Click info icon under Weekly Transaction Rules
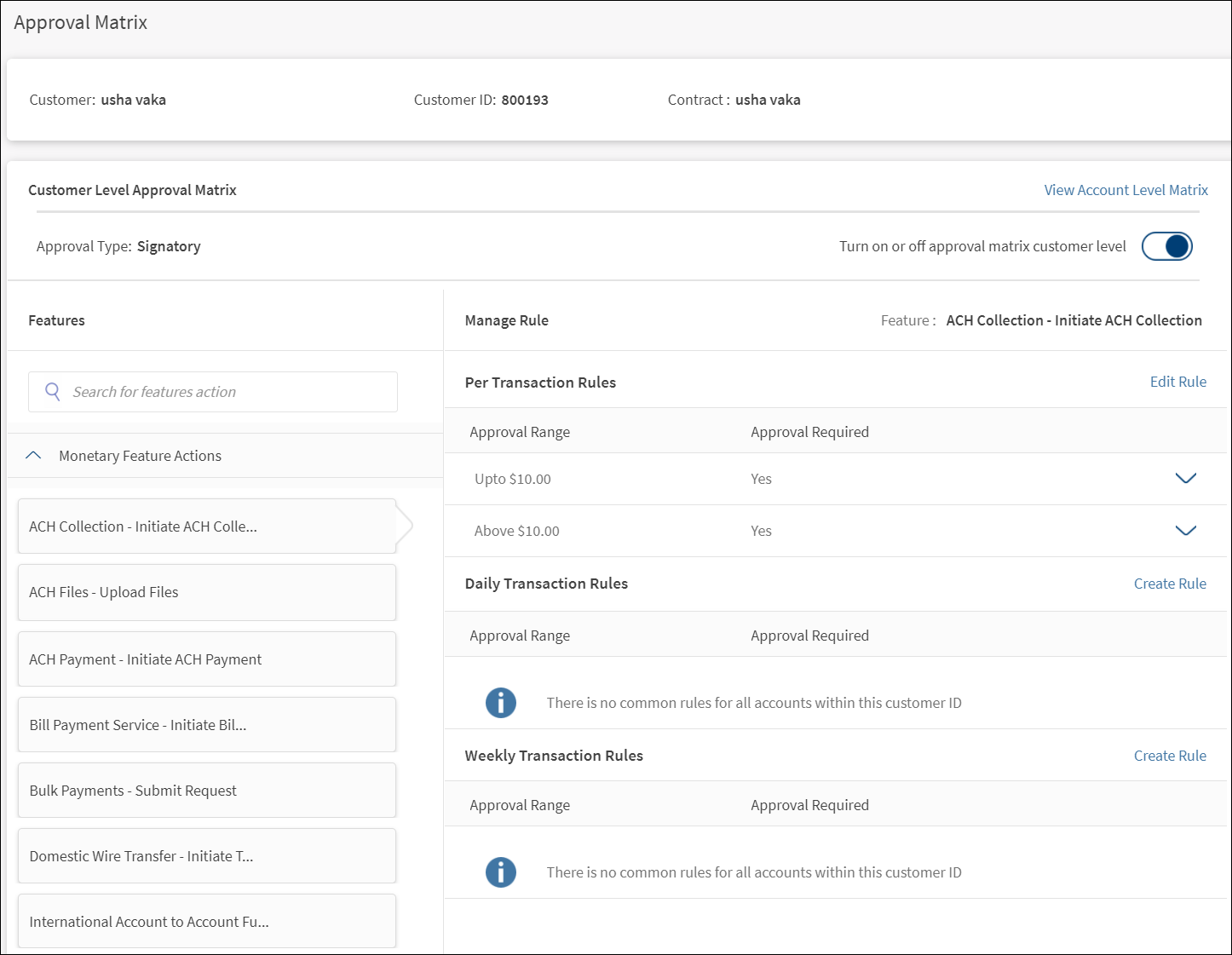Viewport: 1232px width, 955px height. (x=500, y=872)
